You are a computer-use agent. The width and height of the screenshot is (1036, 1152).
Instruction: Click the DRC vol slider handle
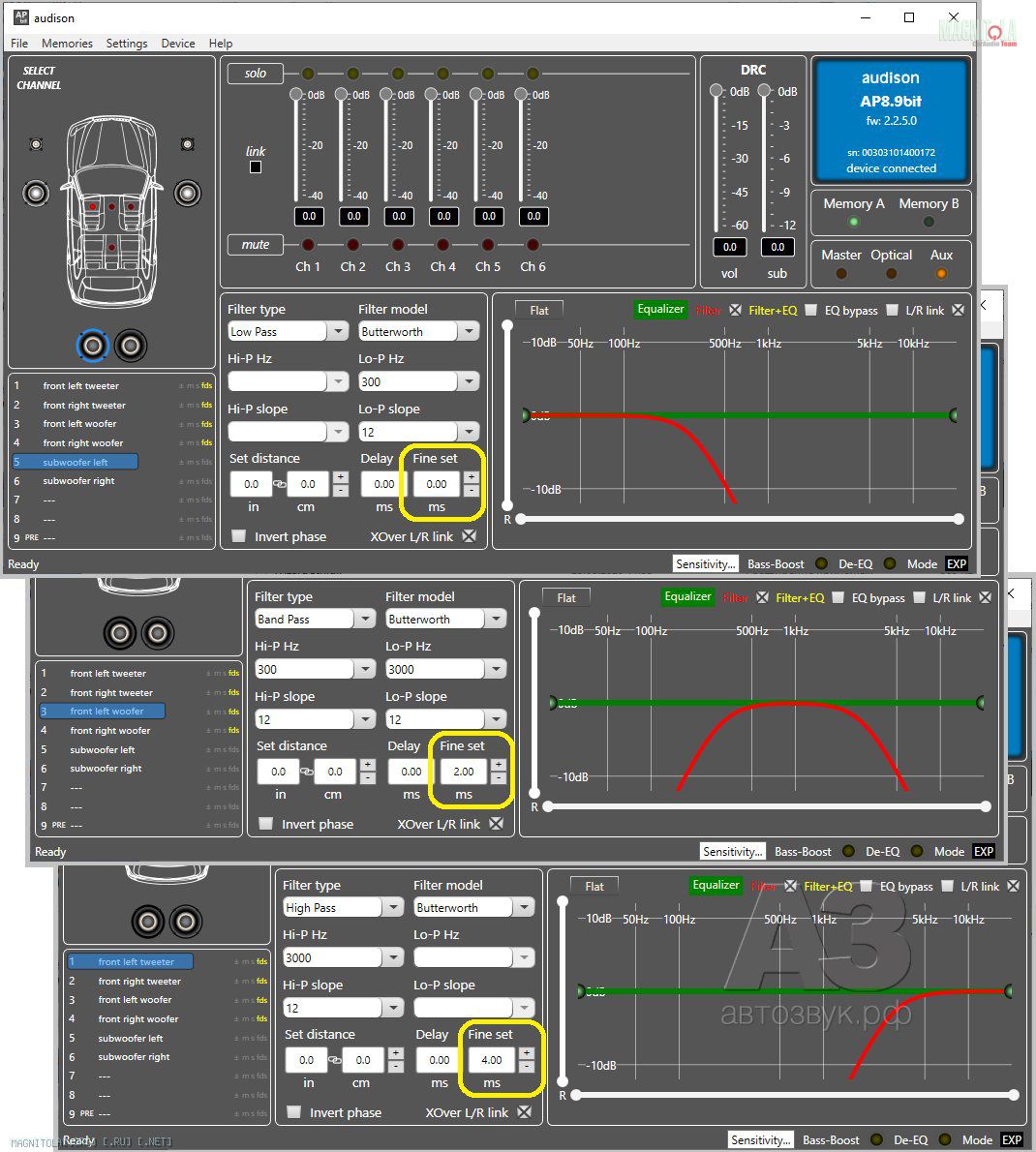[716, 90]
